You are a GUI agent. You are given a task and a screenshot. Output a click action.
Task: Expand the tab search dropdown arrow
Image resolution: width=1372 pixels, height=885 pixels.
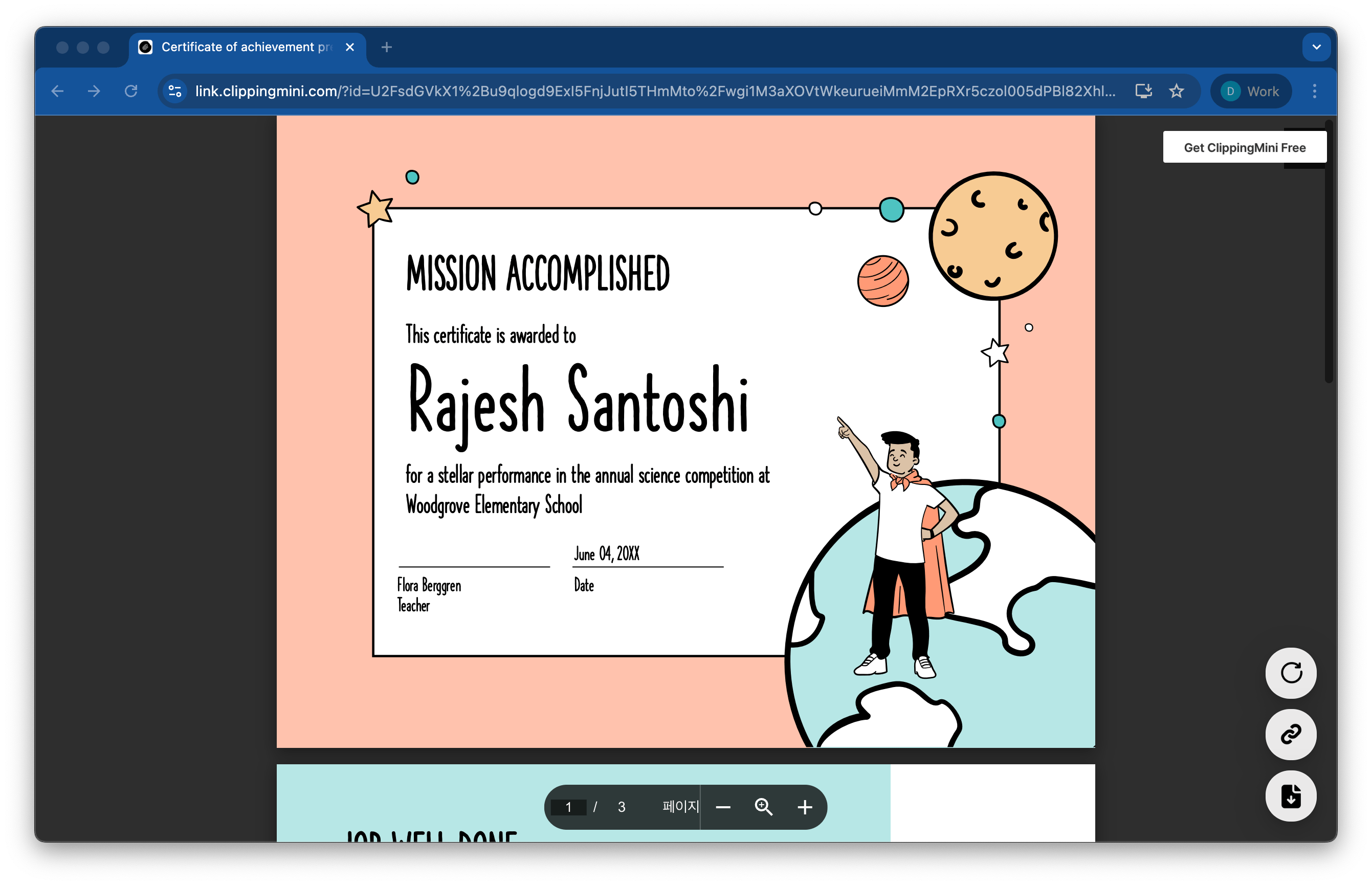coord(1316,47)
